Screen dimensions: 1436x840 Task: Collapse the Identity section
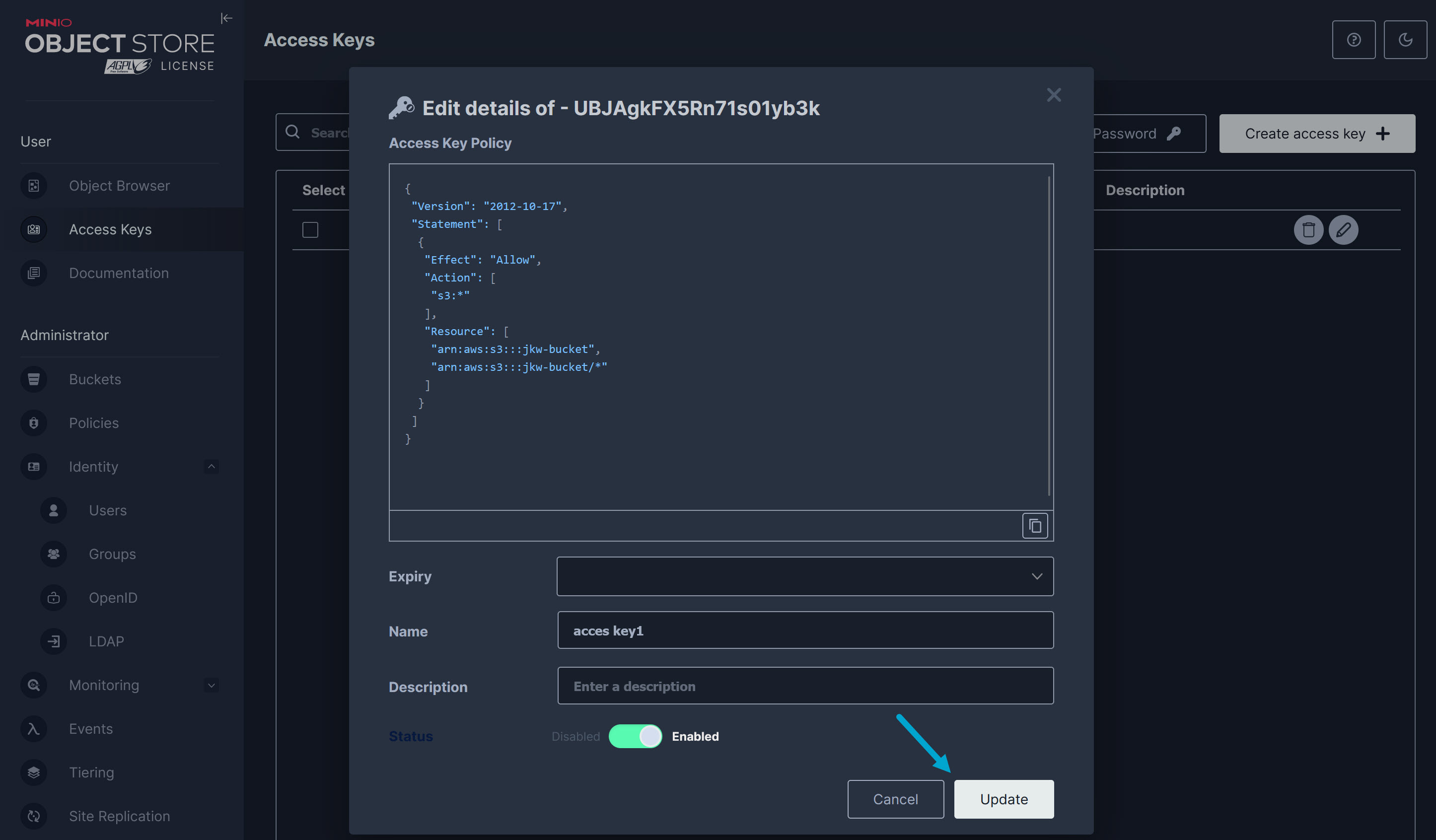click(211, 466)
